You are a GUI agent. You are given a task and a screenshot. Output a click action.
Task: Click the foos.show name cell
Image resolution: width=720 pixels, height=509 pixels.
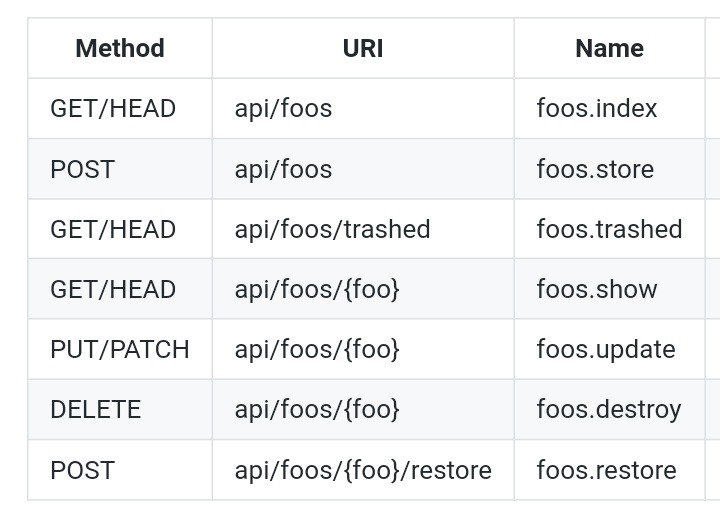click(609, 289)
